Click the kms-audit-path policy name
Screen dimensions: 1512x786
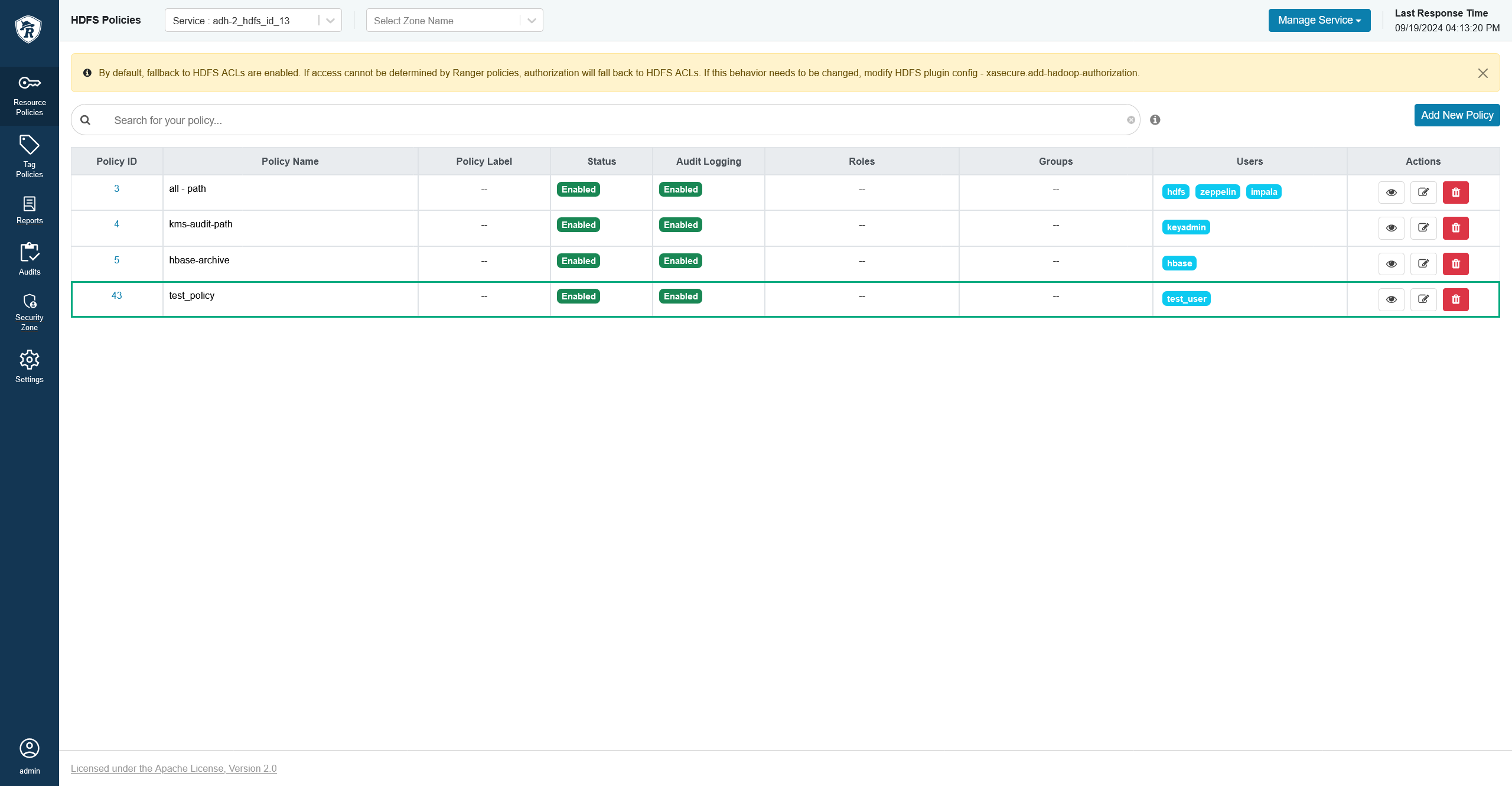201,224
